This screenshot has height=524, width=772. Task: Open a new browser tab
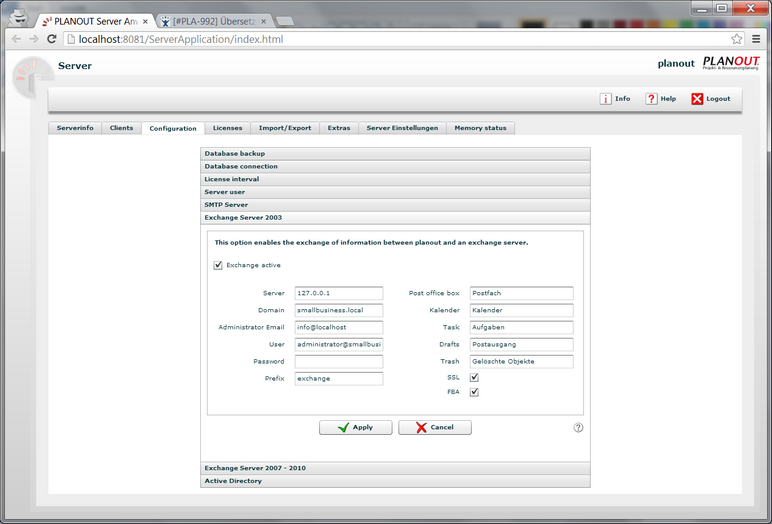285,21
